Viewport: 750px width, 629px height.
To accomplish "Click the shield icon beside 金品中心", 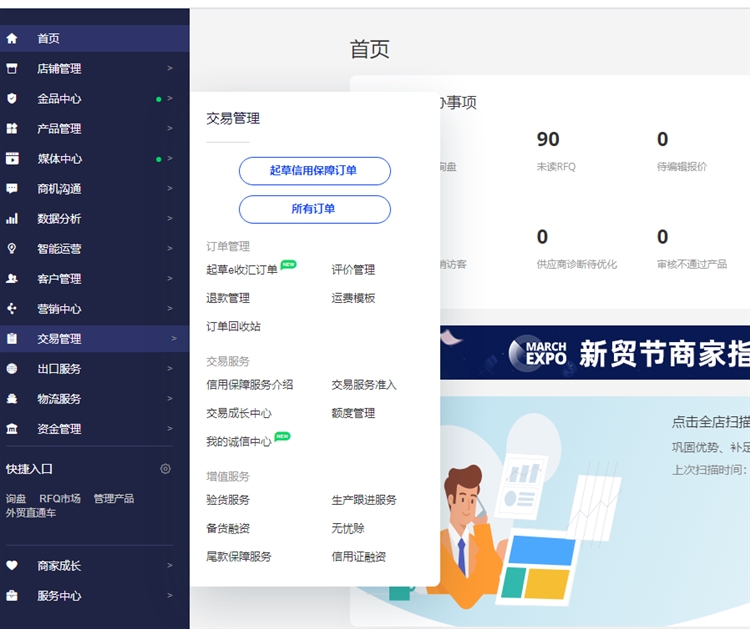I will point(12,99).
